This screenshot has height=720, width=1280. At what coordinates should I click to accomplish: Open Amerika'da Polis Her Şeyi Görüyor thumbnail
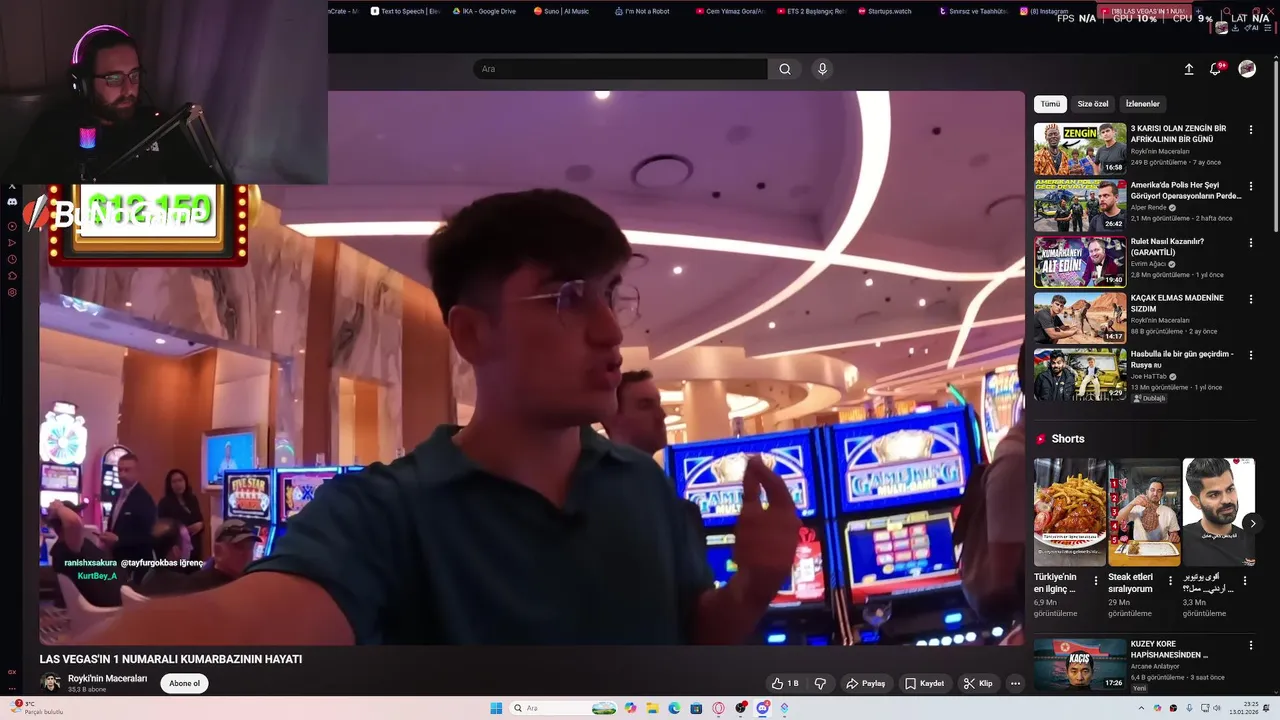1080,205
